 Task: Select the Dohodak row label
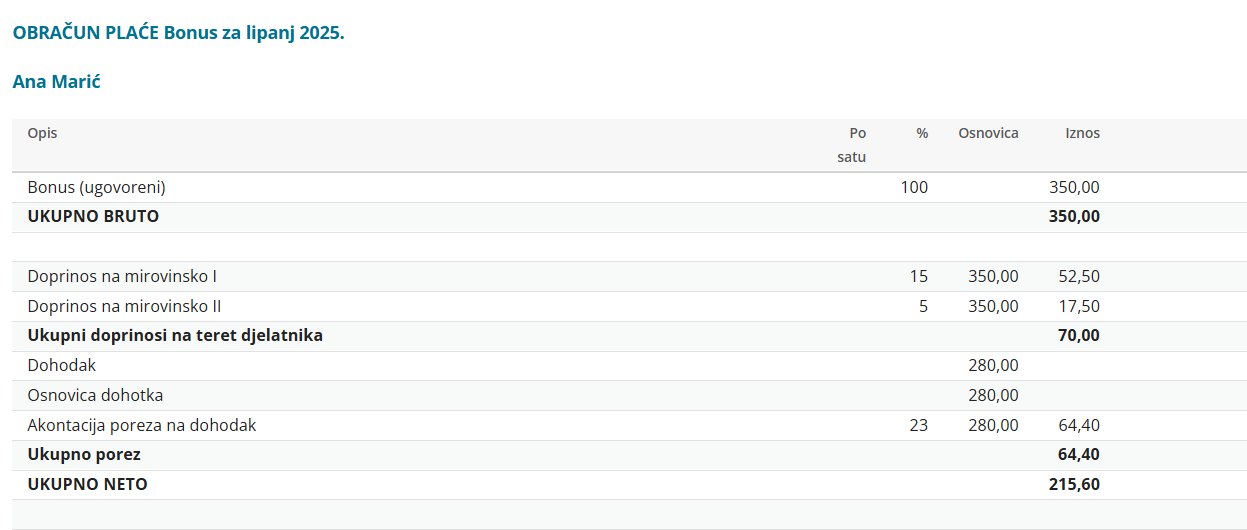62,366
